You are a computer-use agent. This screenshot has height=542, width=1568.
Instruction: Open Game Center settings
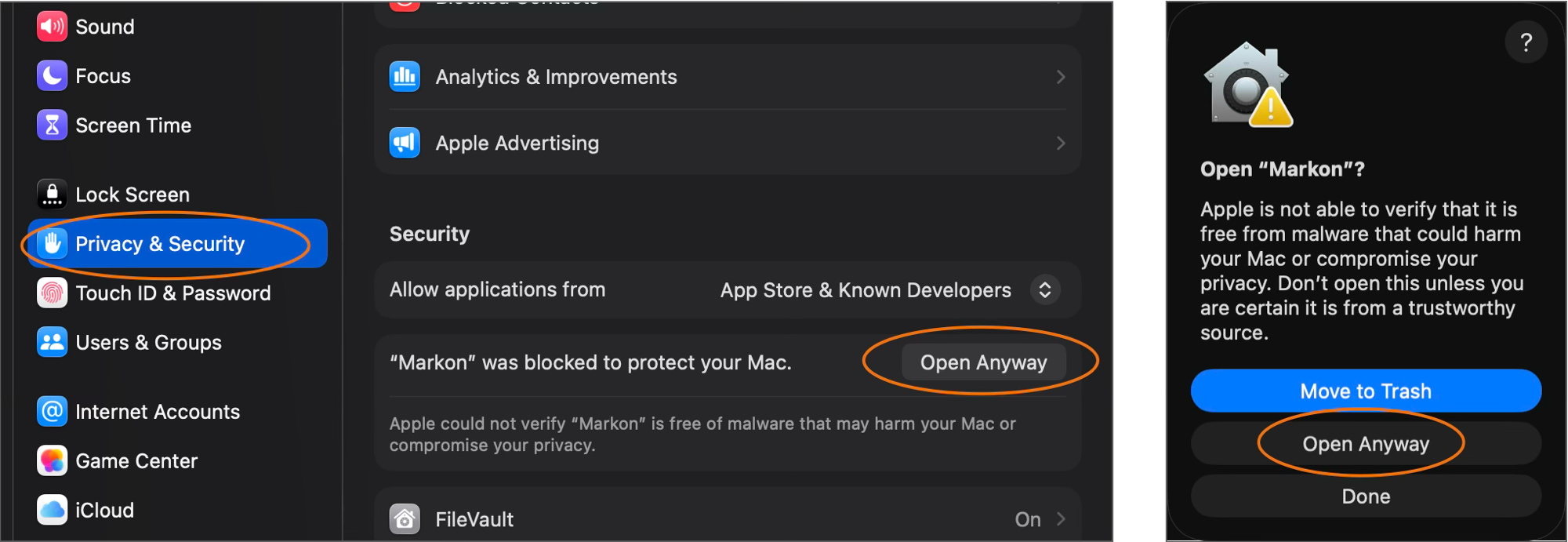(x=178, y=461)
